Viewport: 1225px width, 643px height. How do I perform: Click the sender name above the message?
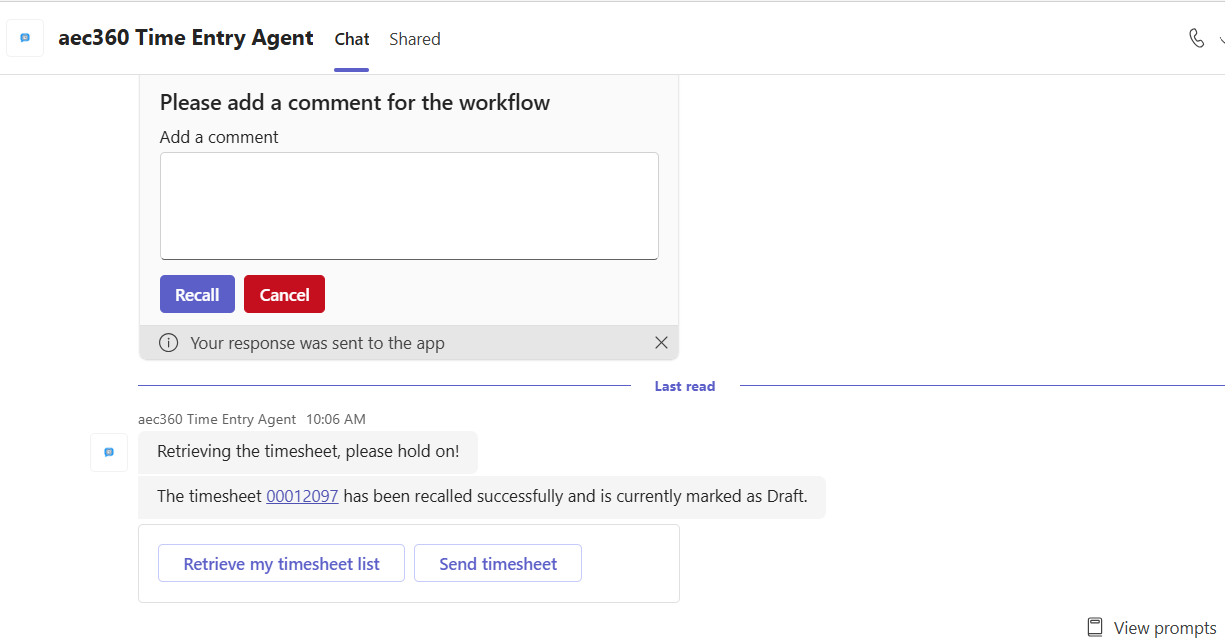(x=217, y=419)
